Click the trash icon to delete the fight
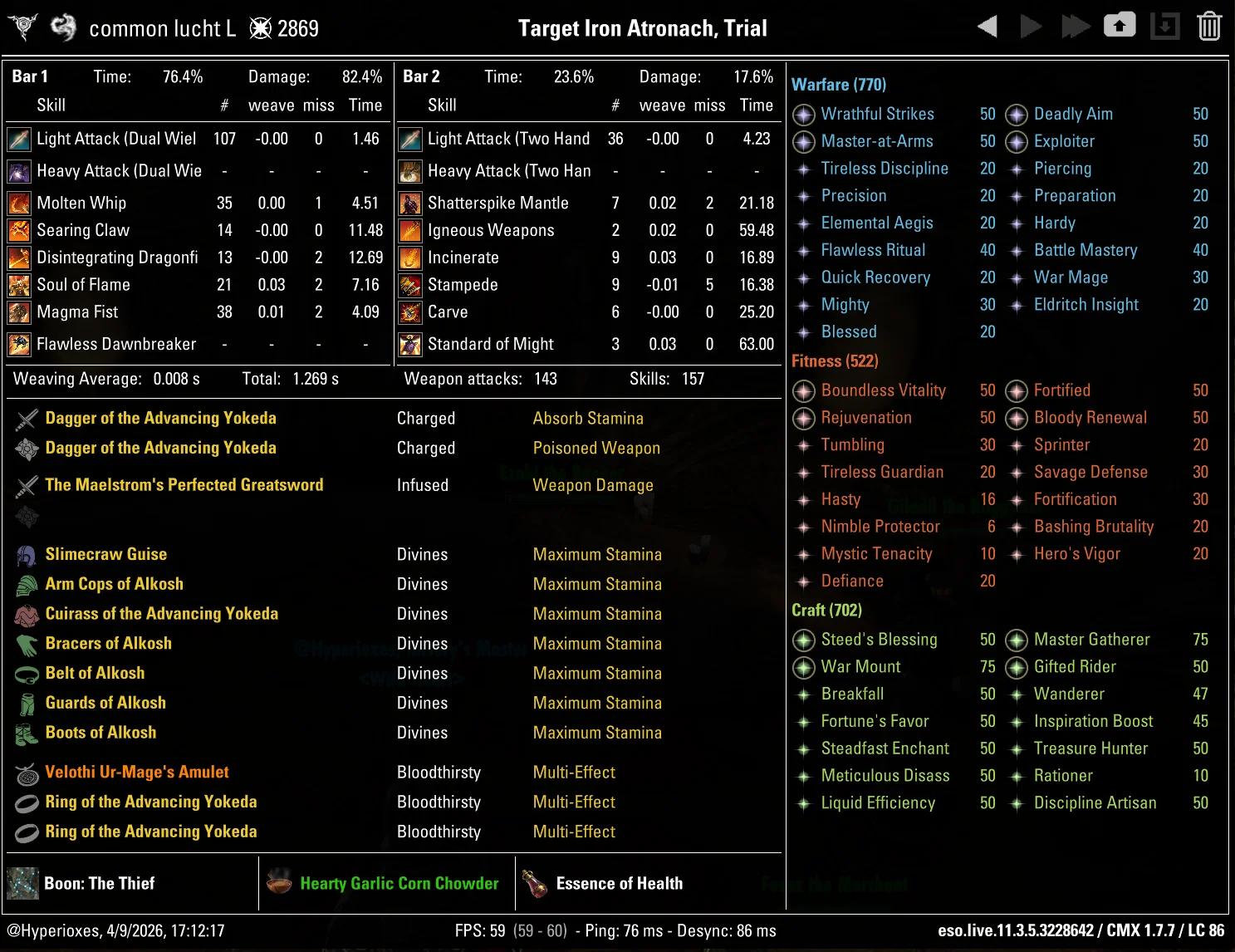The height and width of the screenshot is (952, 1235). pyautogui.click(x=1211, y=26)
